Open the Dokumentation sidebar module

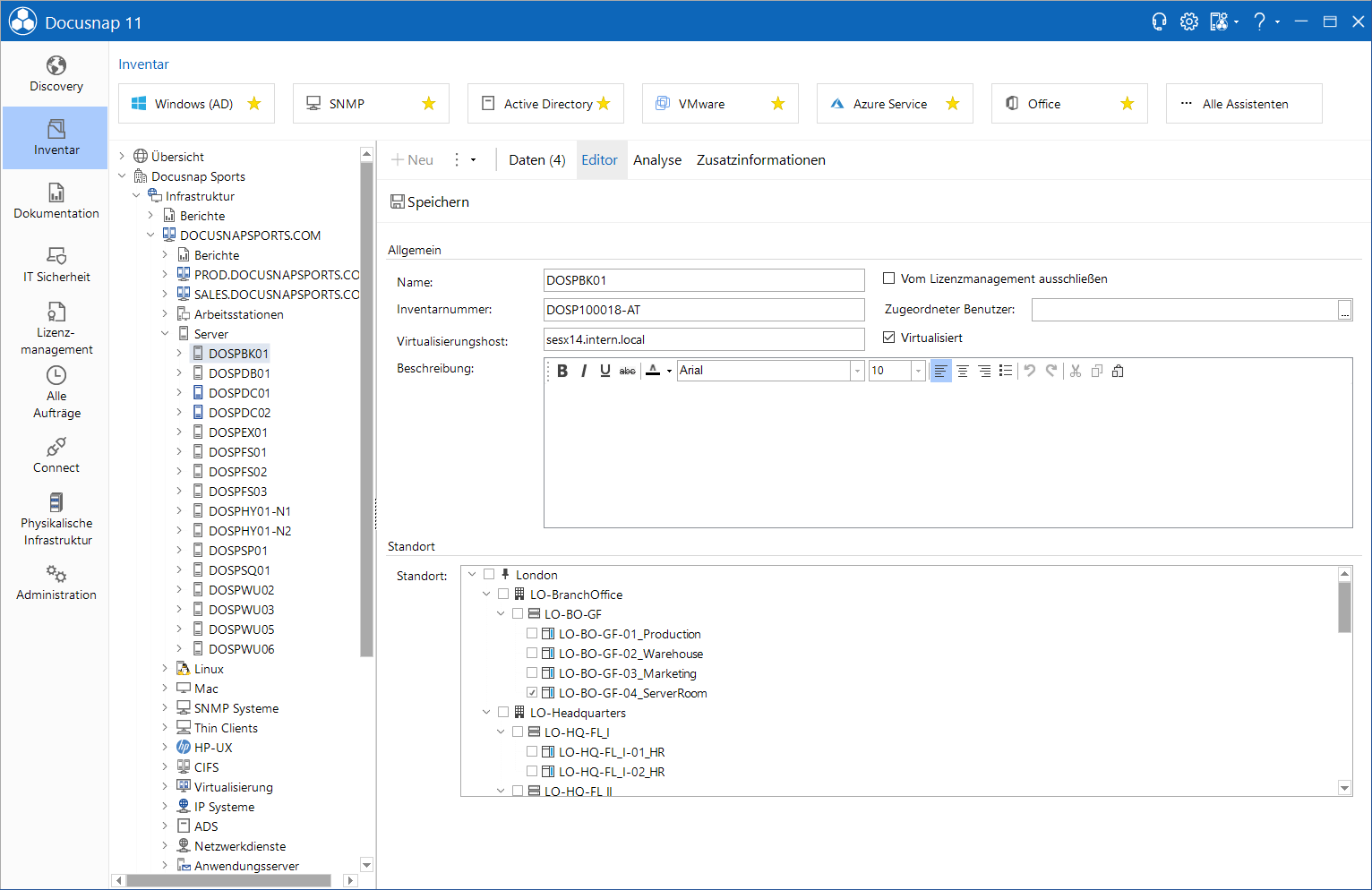point(56,201)
